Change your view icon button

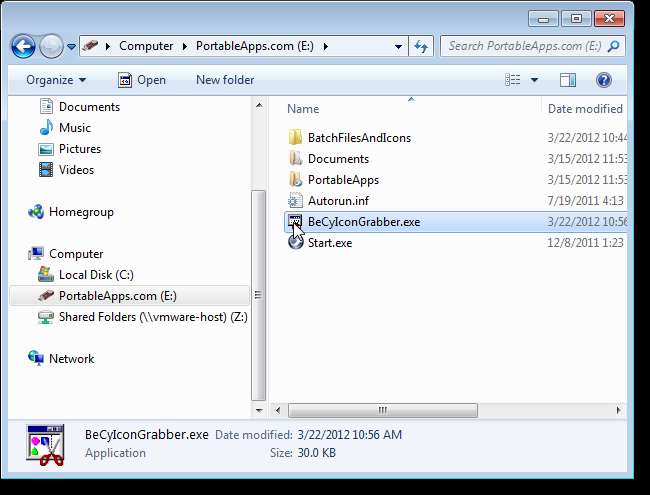[x=512, y=80]
